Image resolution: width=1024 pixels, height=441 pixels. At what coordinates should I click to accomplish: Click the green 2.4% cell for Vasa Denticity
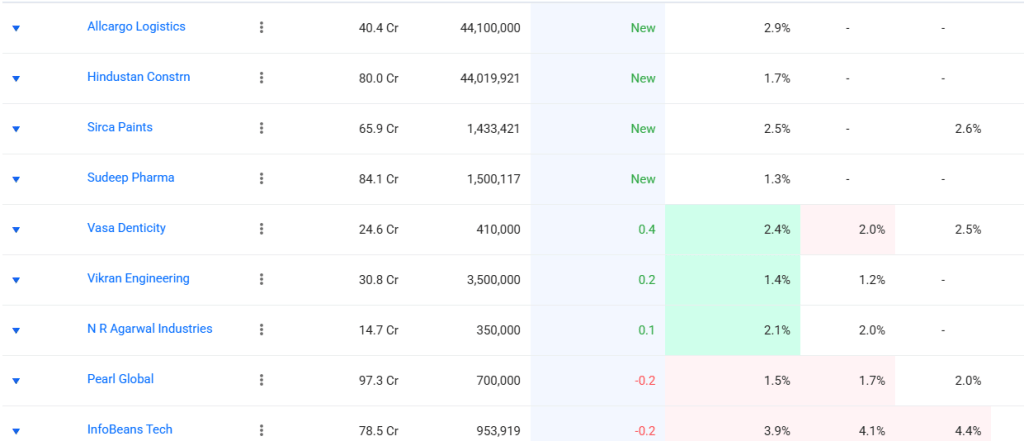pos(732,229)
